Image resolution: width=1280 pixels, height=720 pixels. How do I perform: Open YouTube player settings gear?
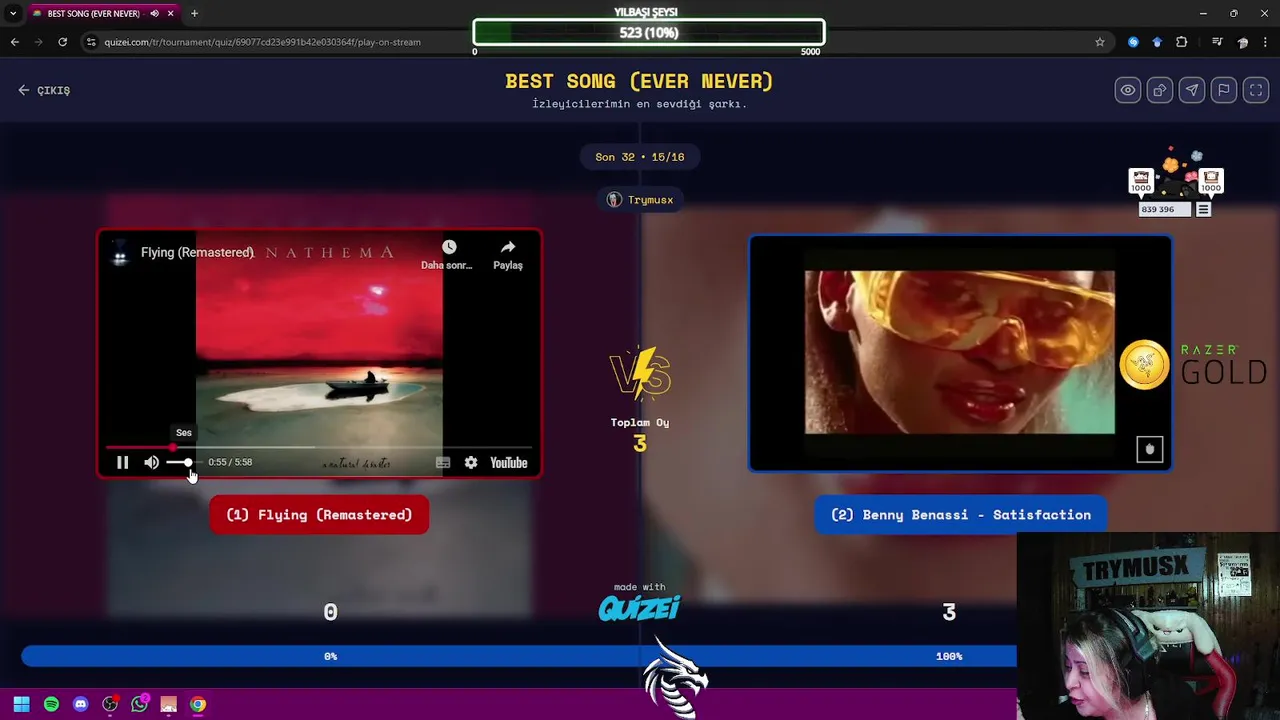(471, 462)
